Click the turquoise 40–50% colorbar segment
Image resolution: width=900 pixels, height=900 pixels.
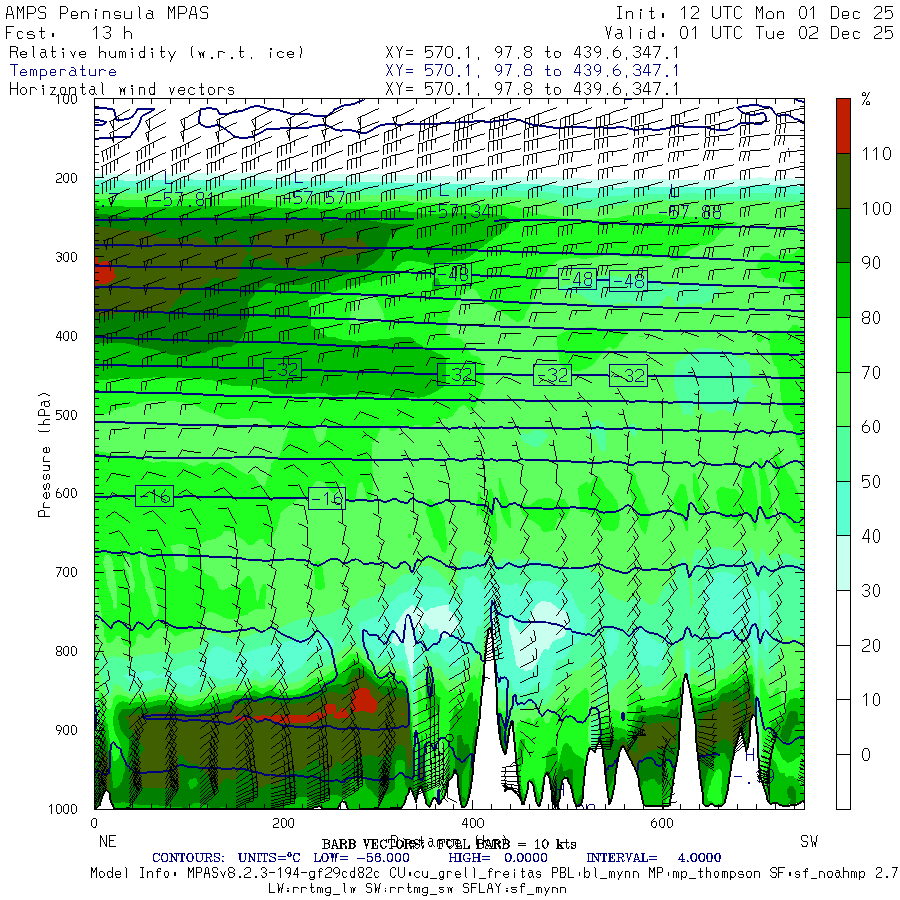pyautogui.click(x=843, y=509)
